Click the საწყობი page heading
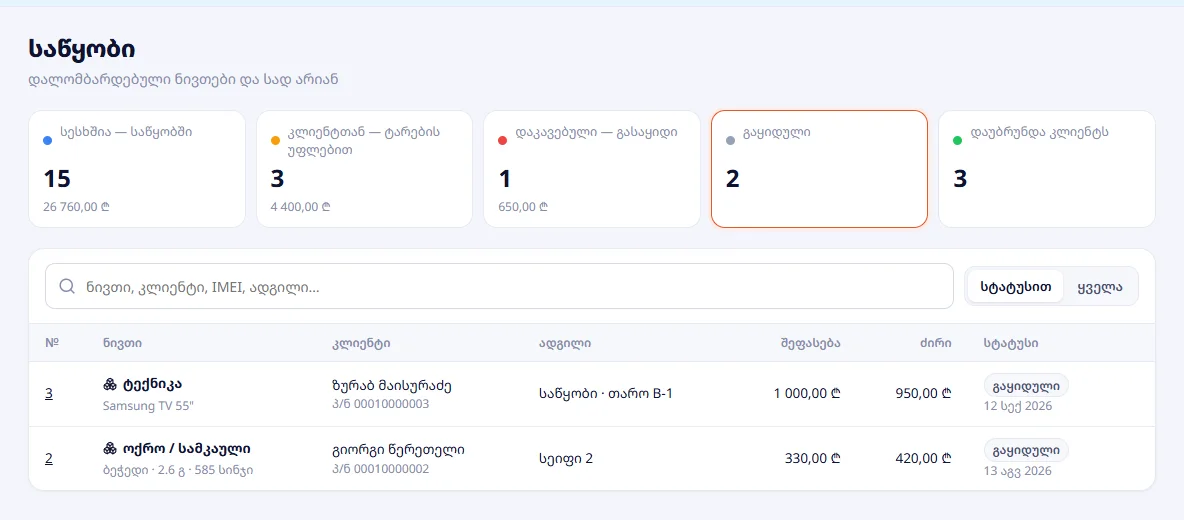Viewport: 1184px width, 520px height. click(x=82, y=50)
